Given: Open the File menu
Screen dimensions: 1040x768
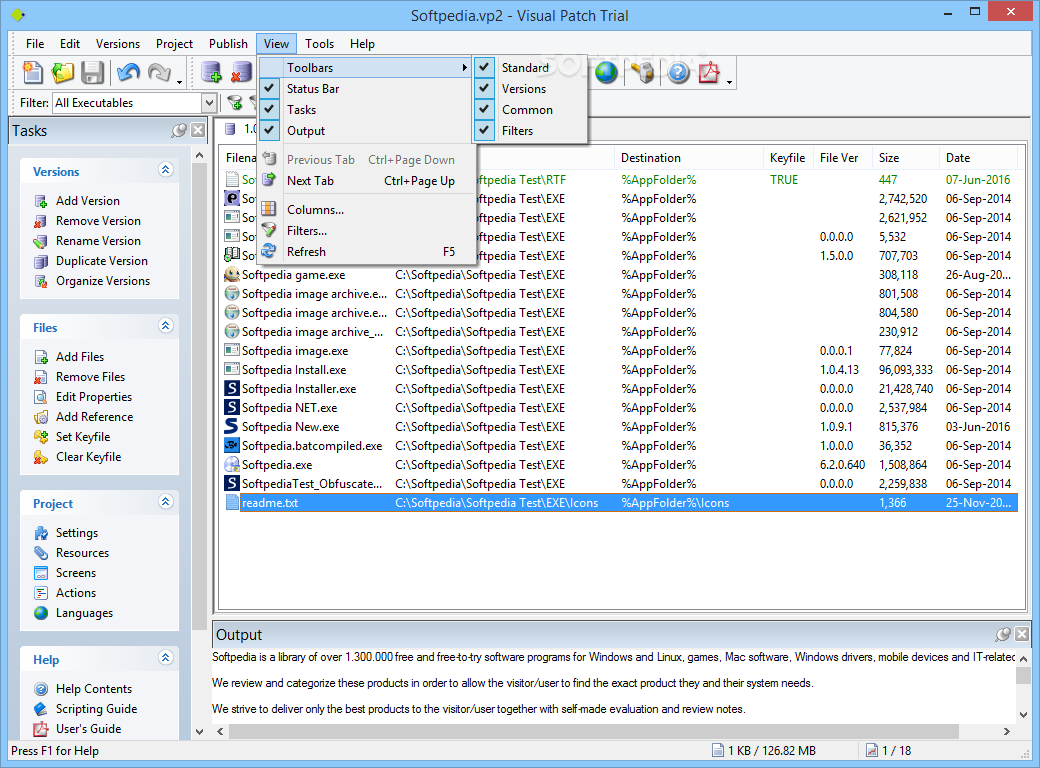Looking at the screenshot, I should pos(35,44).
